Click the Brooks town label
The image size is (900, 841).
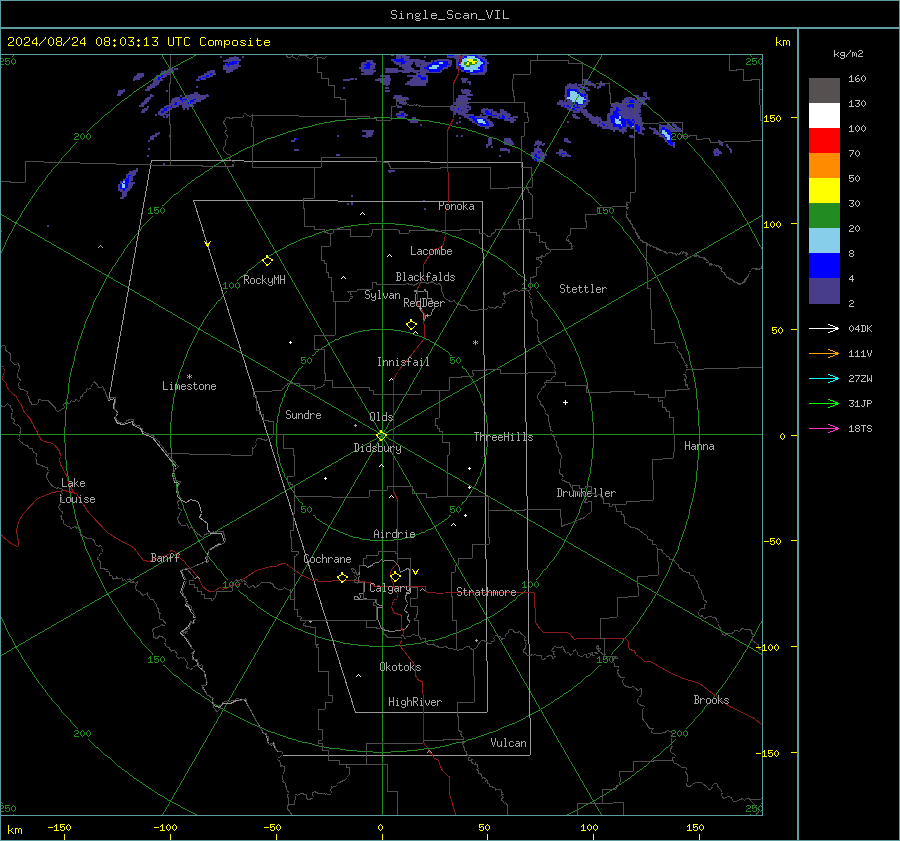[711, 700]
